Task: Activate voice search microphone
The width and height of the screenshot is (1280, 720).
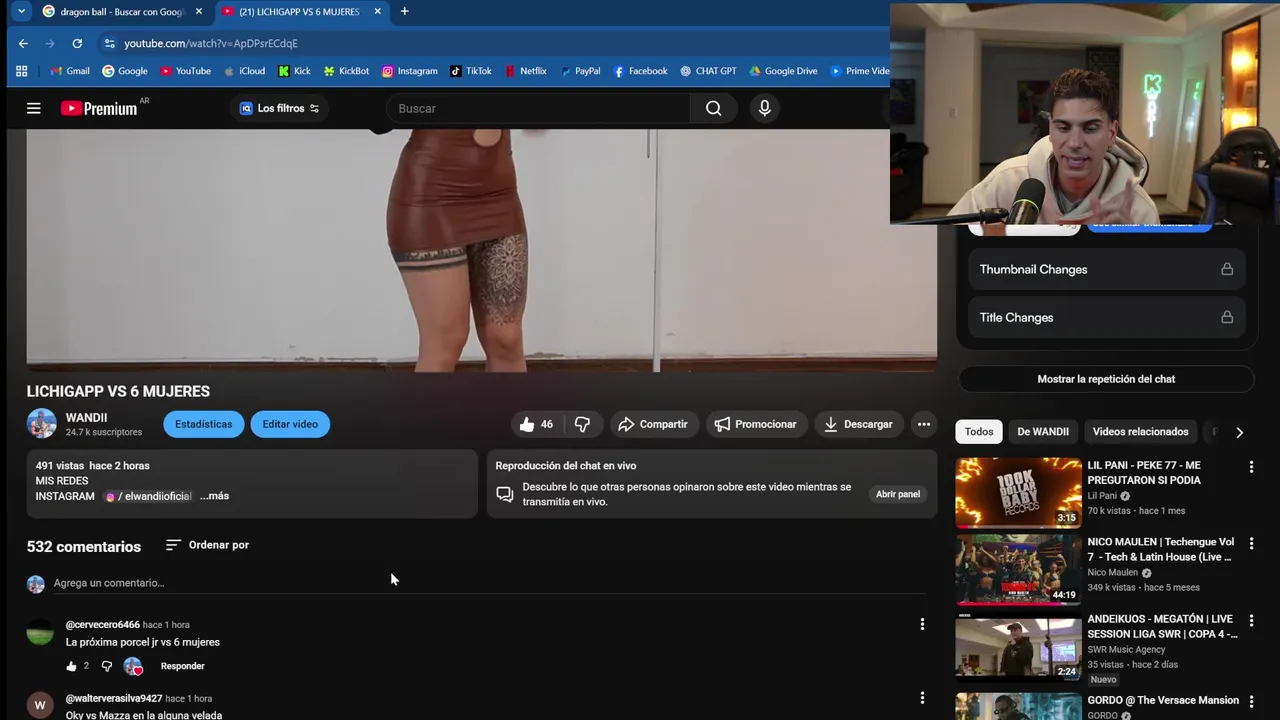Action: (764, 108)
